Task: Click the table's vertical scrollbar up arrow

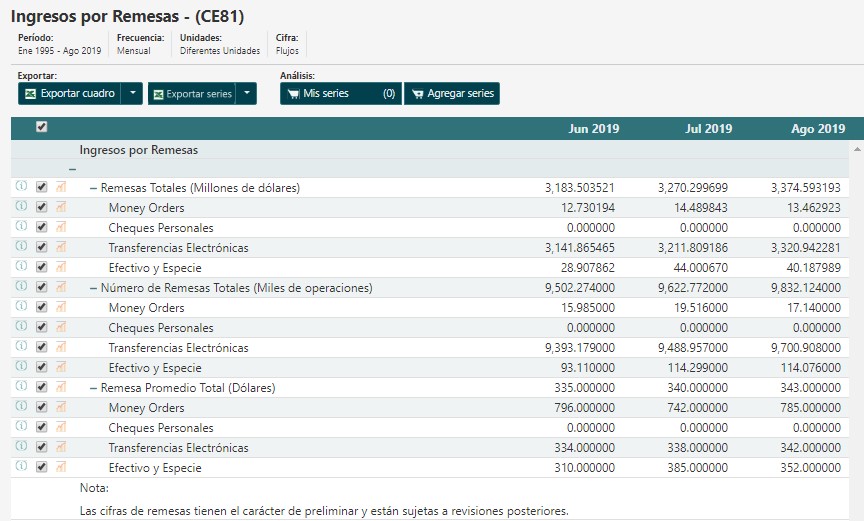Action: pyautogui.click(x=857, y=148)
